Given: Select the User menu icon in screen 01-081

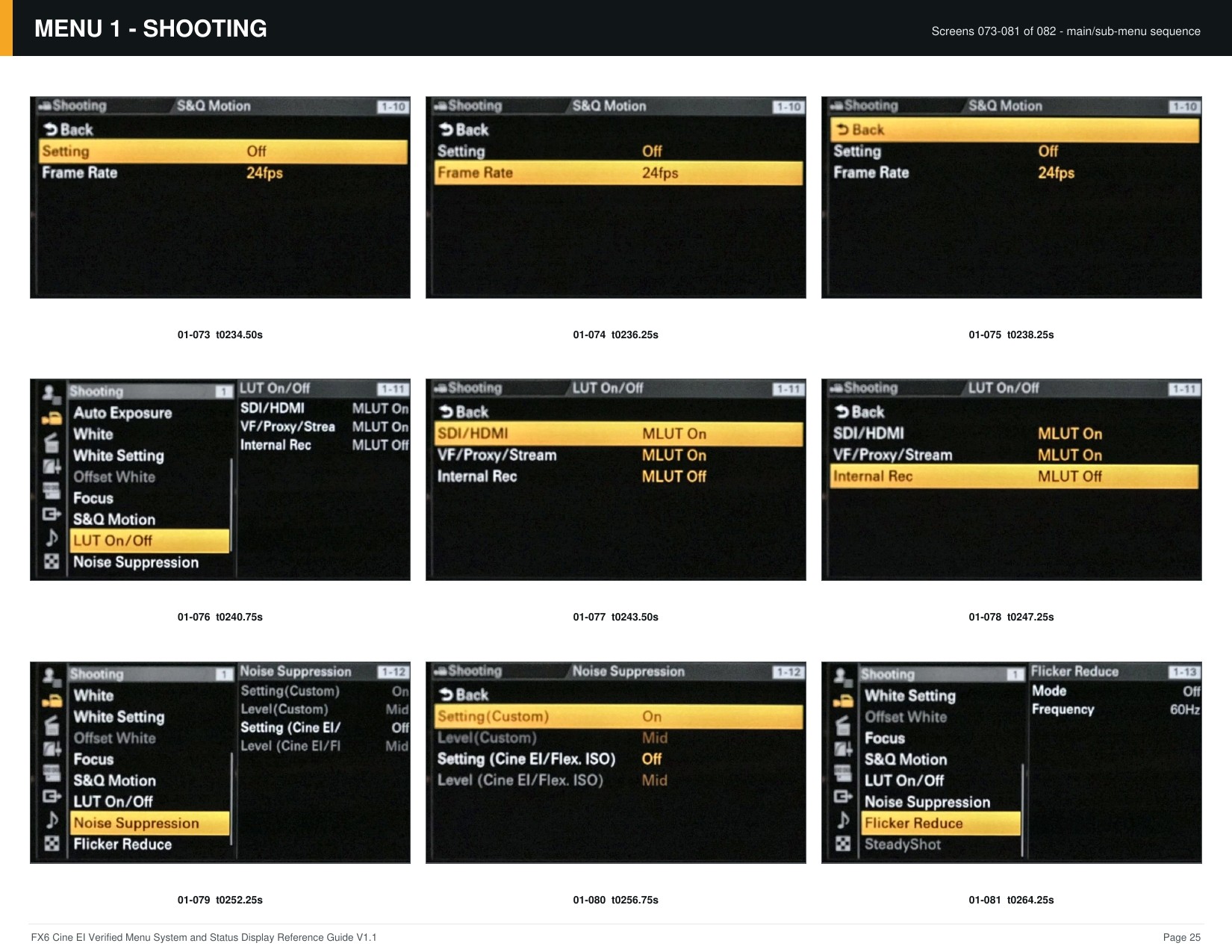Looking at the screenshot, I should [x=842, y=676].
